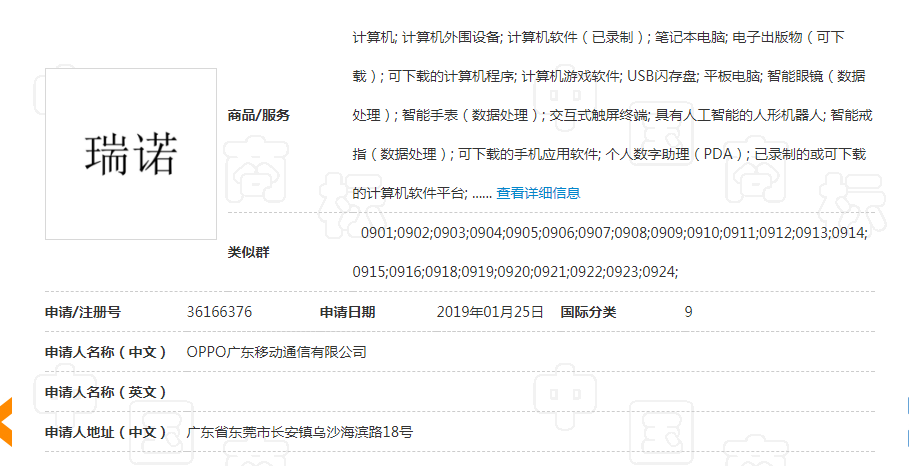Click similar group code 0901 list line
This screenshot has height=466, width=909.
pos(613,232)
